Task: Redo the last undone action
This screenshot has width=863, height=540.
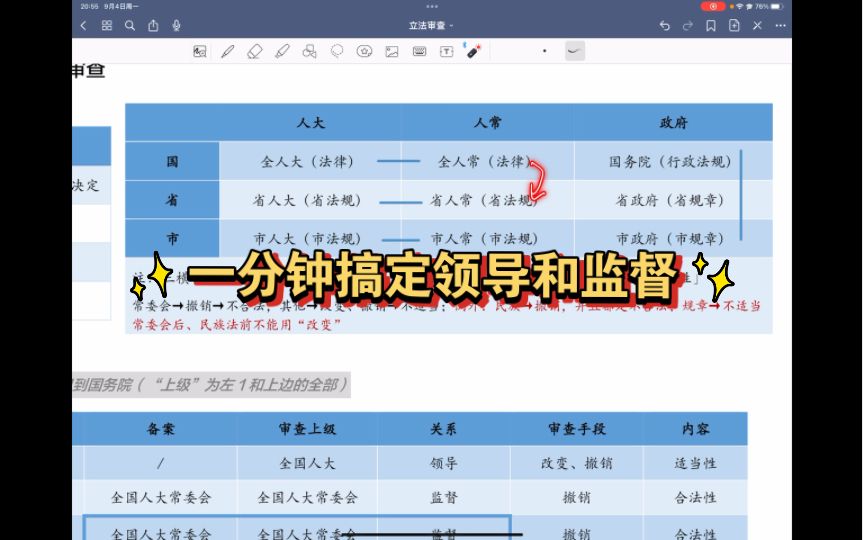Action: (x=687, y=25)
